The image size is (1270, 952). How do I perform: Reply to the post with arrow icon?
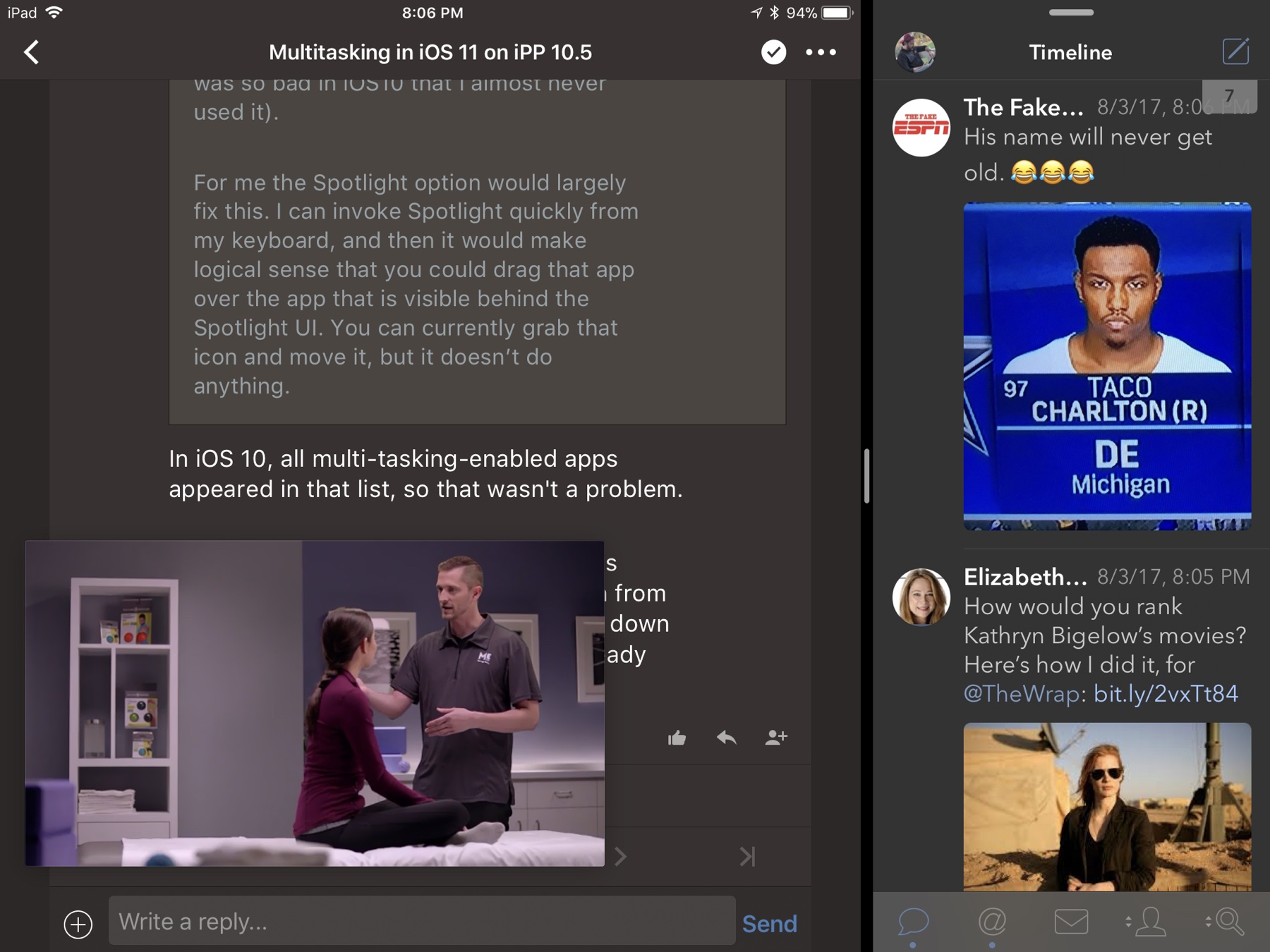[726, 738]
